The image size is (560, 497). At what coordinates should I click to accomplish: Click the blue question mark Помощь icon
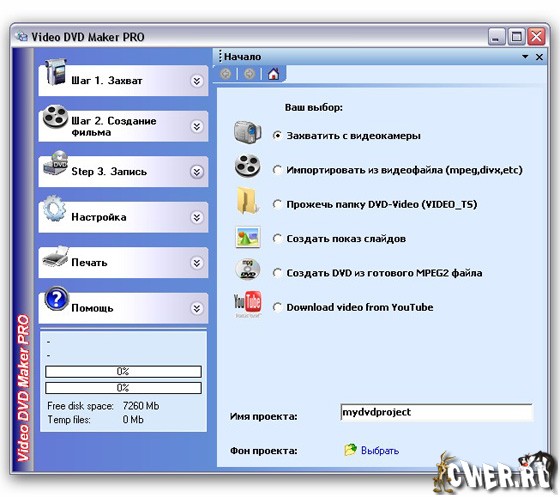pyautogui.click(x=56, y=299)
